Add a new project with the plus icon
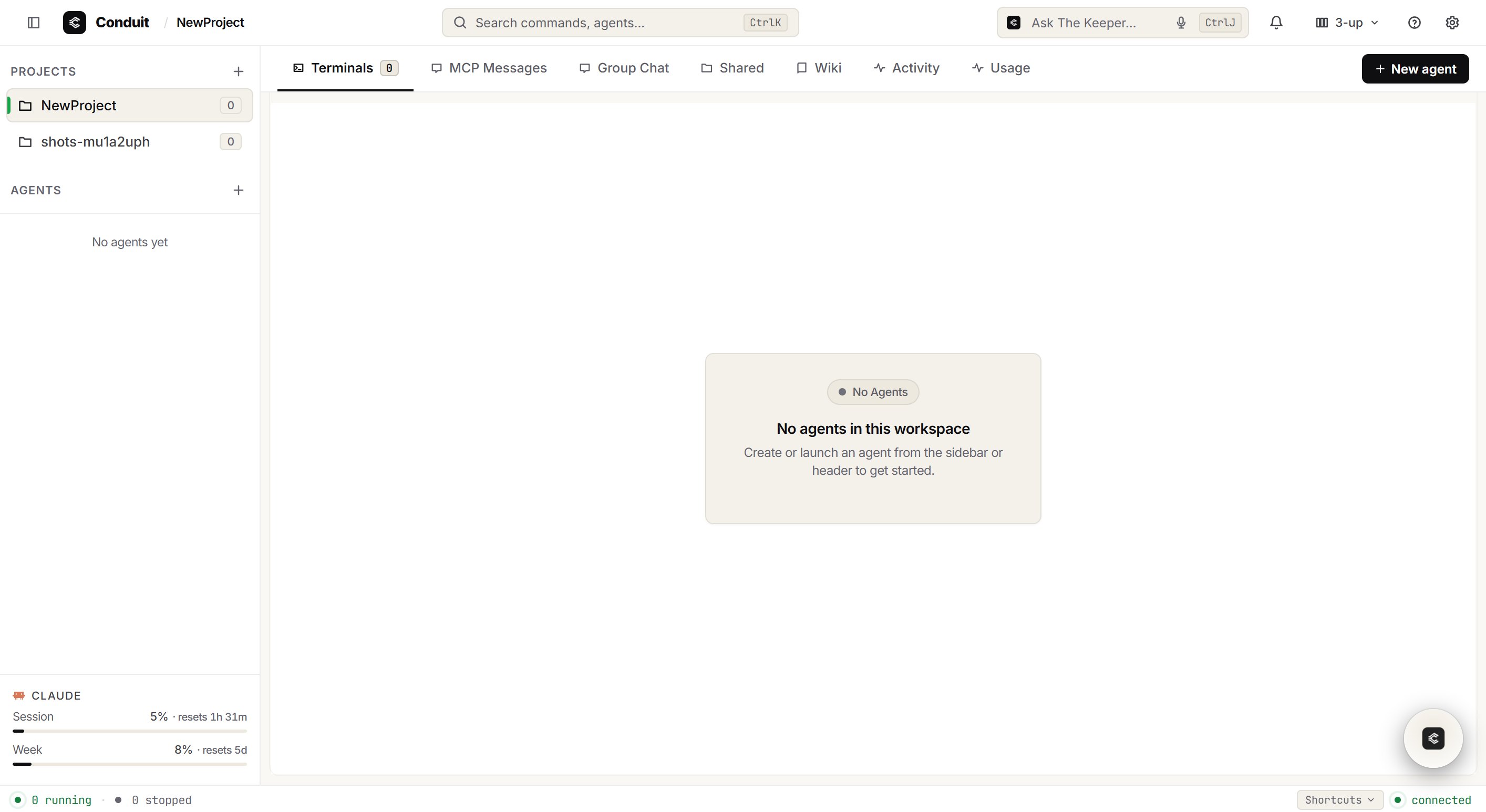The height and width of the screenshot is (812, 1486). pyautogui.click(x=238, y=71)
